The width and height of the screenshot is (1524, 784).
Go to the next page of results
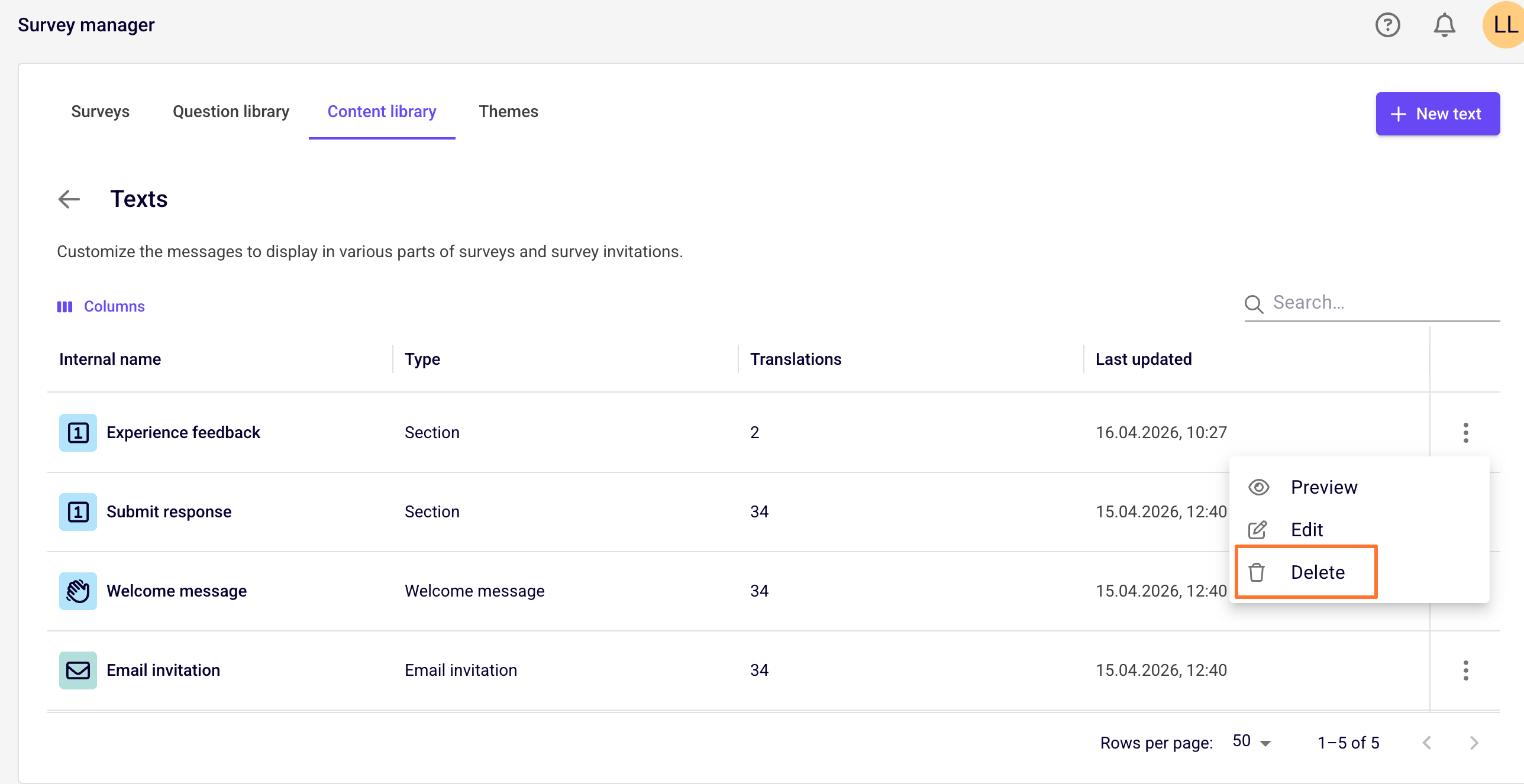1474,743
